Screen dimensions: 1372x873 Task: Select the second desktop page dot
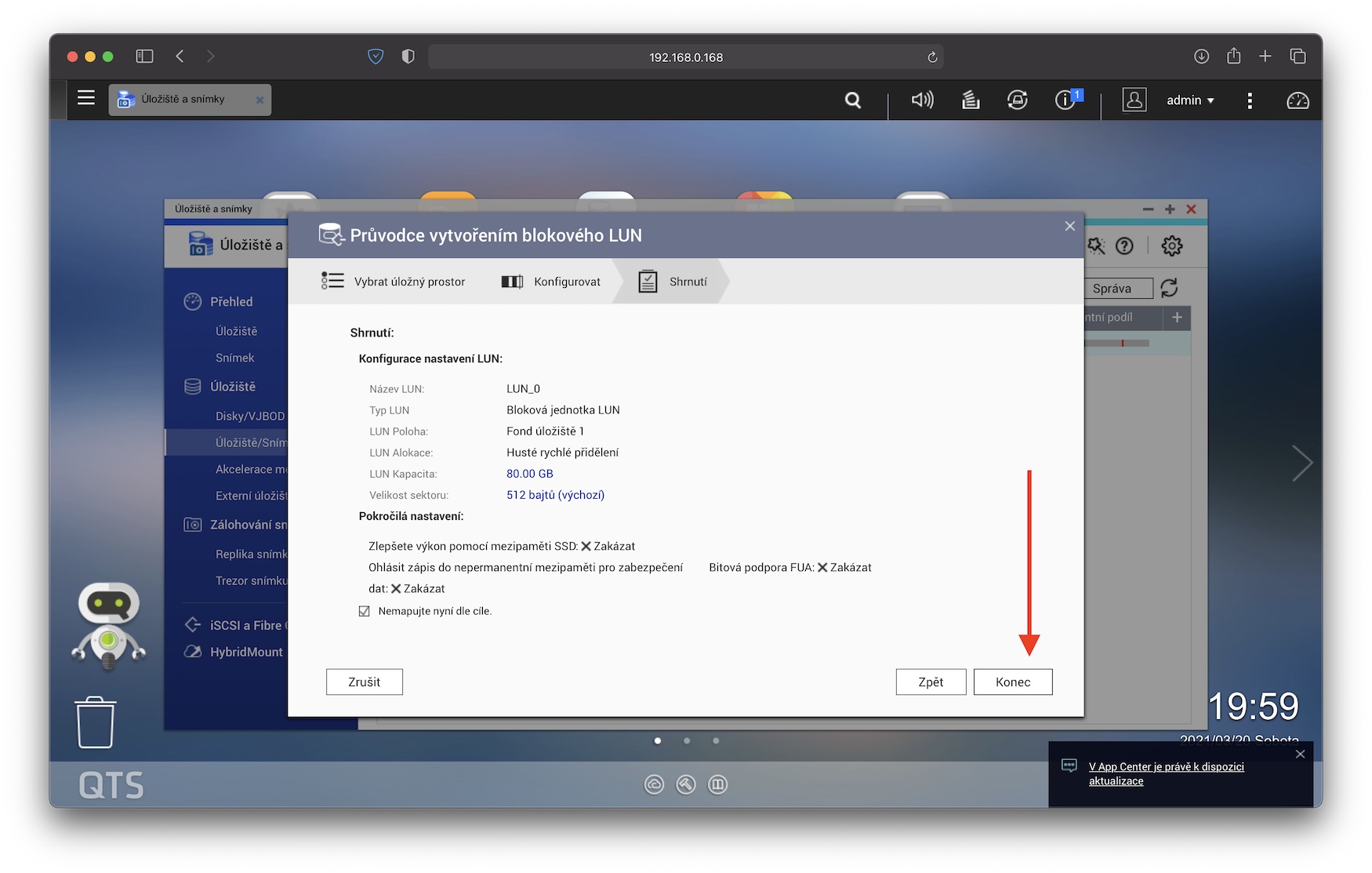(x=687, y=740)
